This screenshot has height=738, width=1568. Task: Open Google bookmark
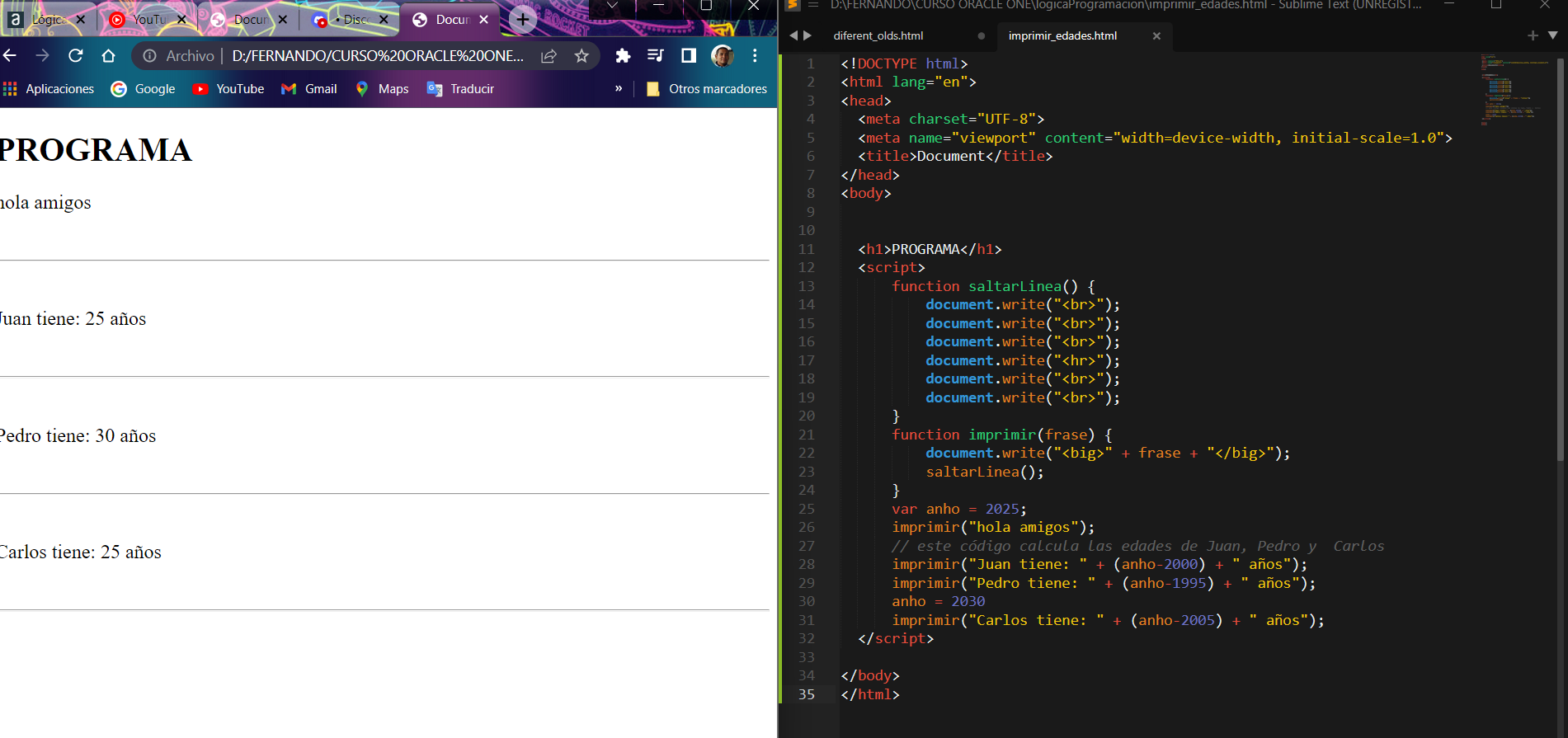(x=144, y=89)
